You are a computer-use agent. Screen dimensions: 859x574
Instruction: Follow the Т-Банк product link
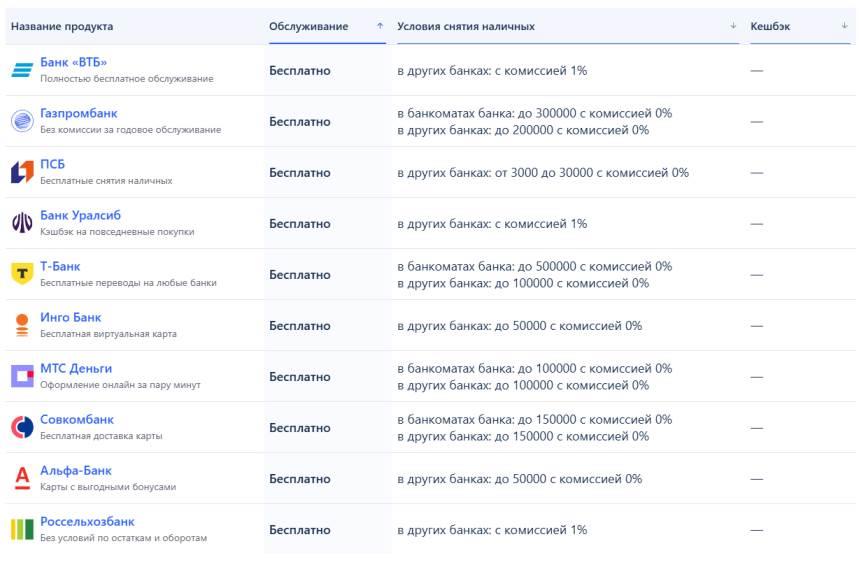[60, 266]
